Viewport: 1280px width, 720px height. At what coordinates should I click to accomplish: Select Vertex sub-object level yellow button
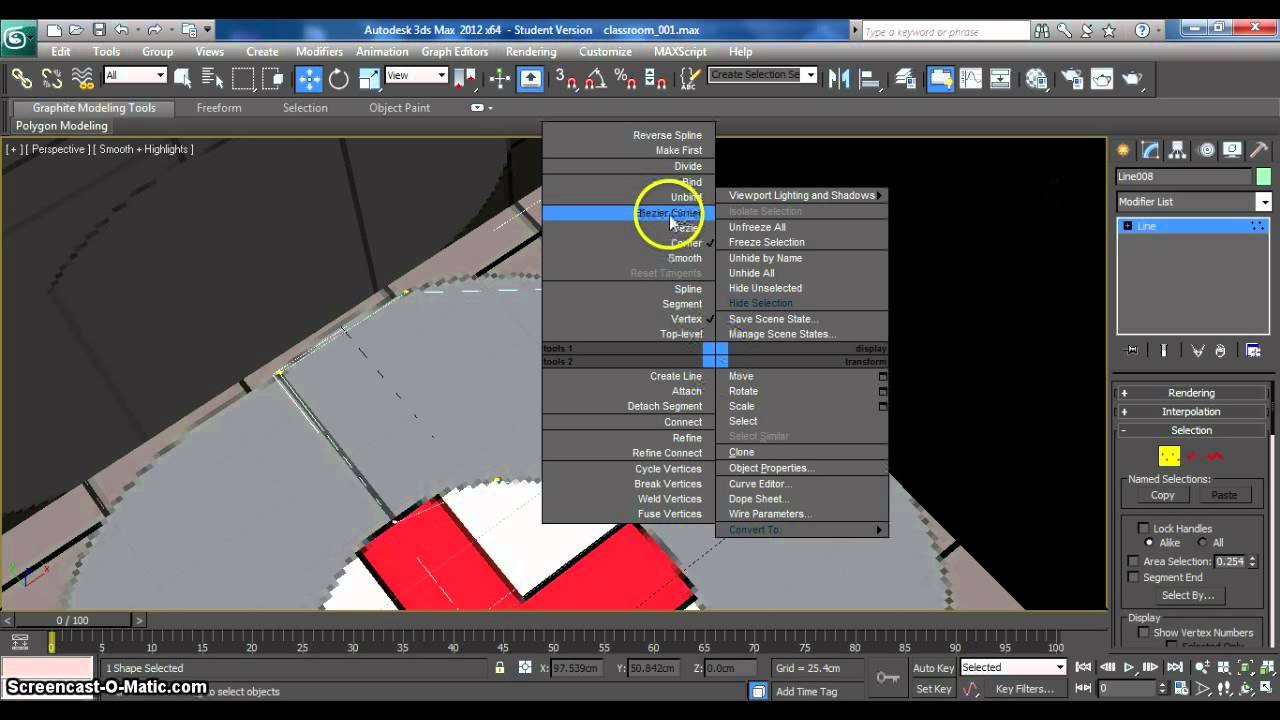(1169, 456)
